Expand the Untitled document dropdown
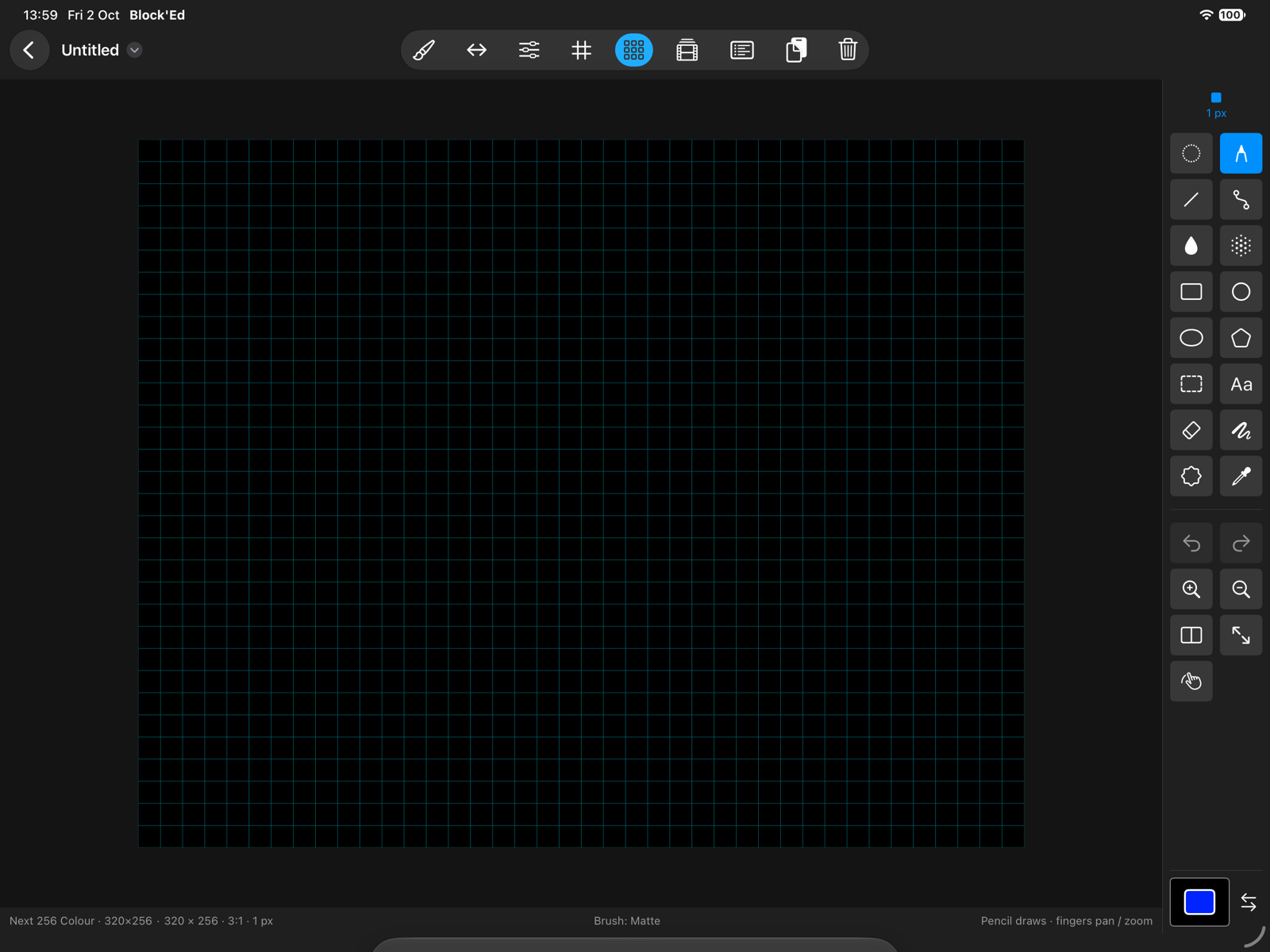Viewport: 1270px width, 952px height. click(x=135, y=50)
